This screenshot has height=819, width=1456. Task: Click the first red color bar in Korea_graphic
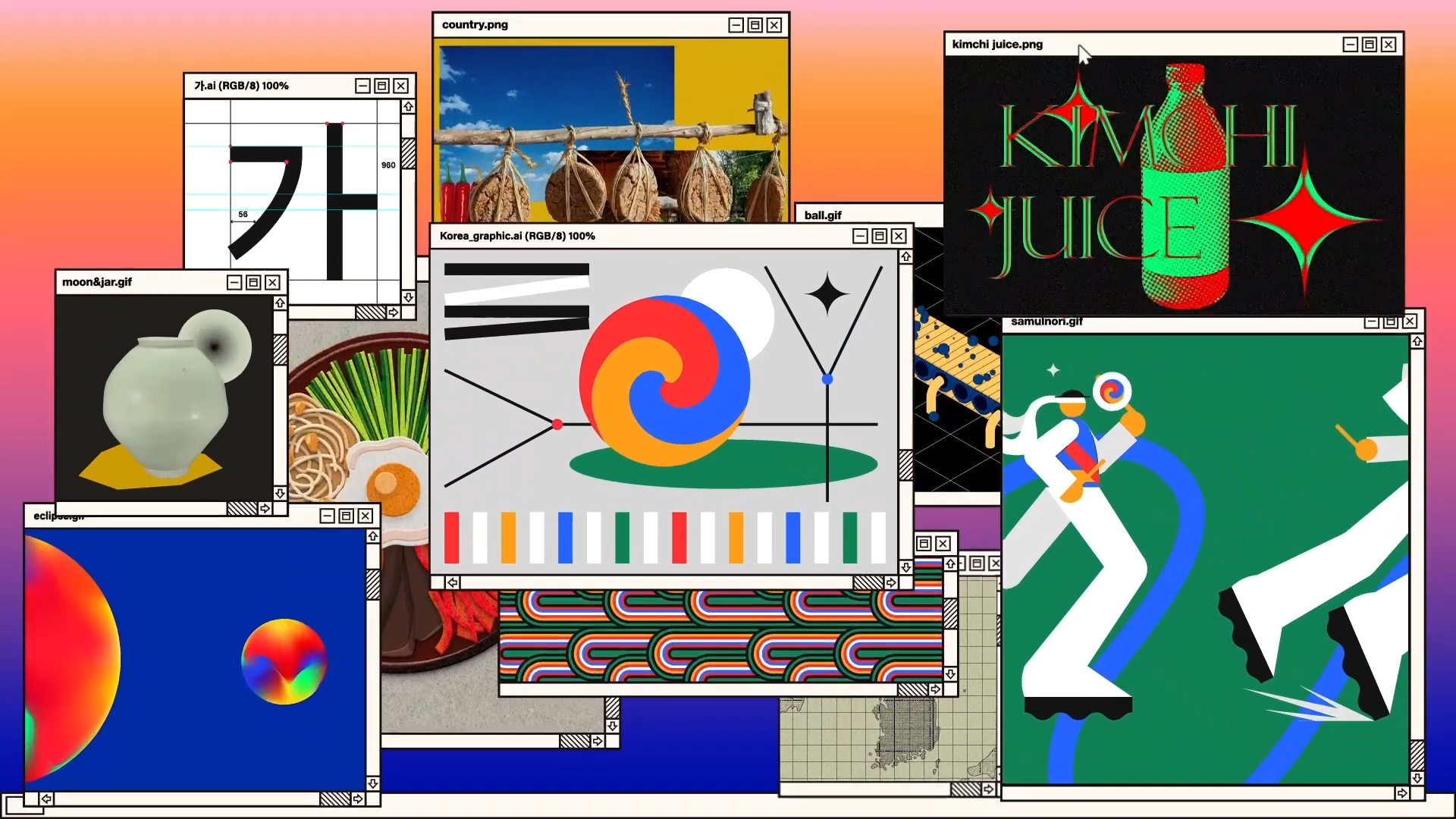coord(451,538)
